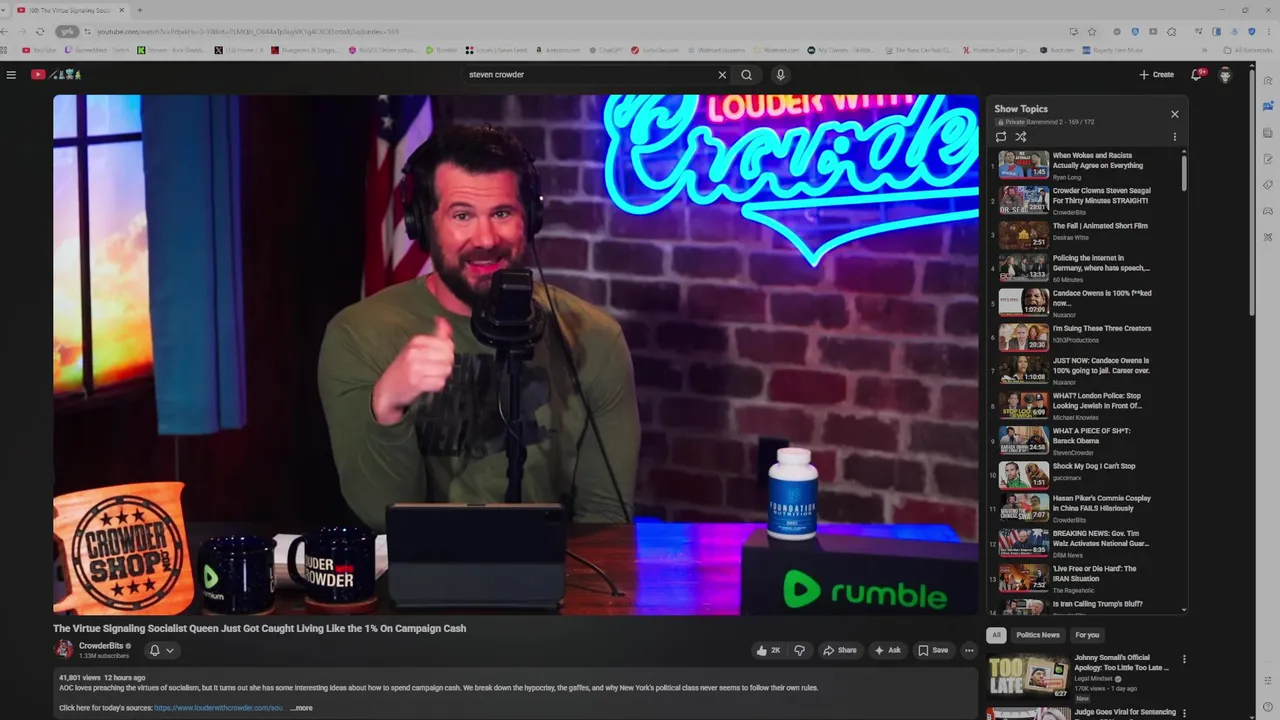Open the louderwithcrowder.com sources link

pyautogui.click(x=219, y=708)
